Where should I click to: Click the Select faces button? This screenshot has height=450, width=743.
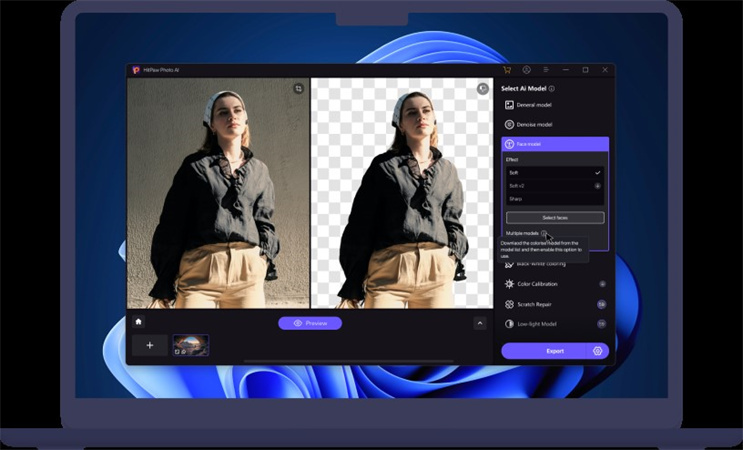(554, 217)
